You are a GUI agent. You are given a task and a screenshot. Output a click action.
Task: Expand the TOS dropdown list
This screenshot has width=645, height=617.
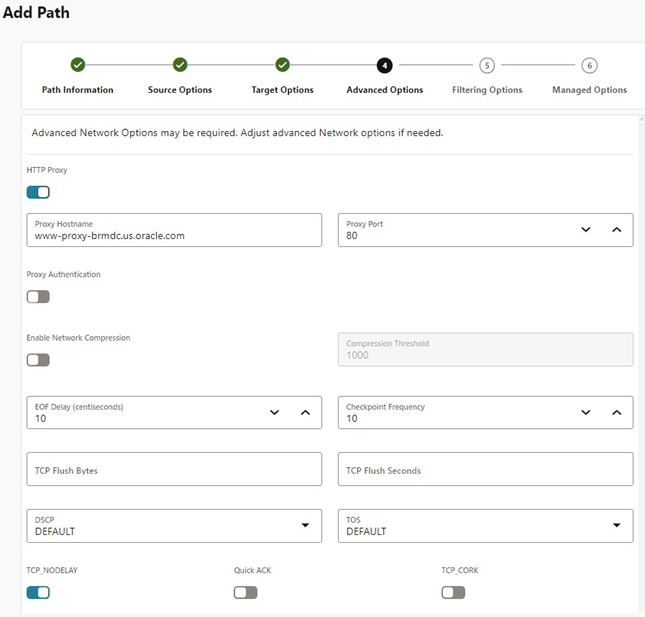click(x=485, y=526)
